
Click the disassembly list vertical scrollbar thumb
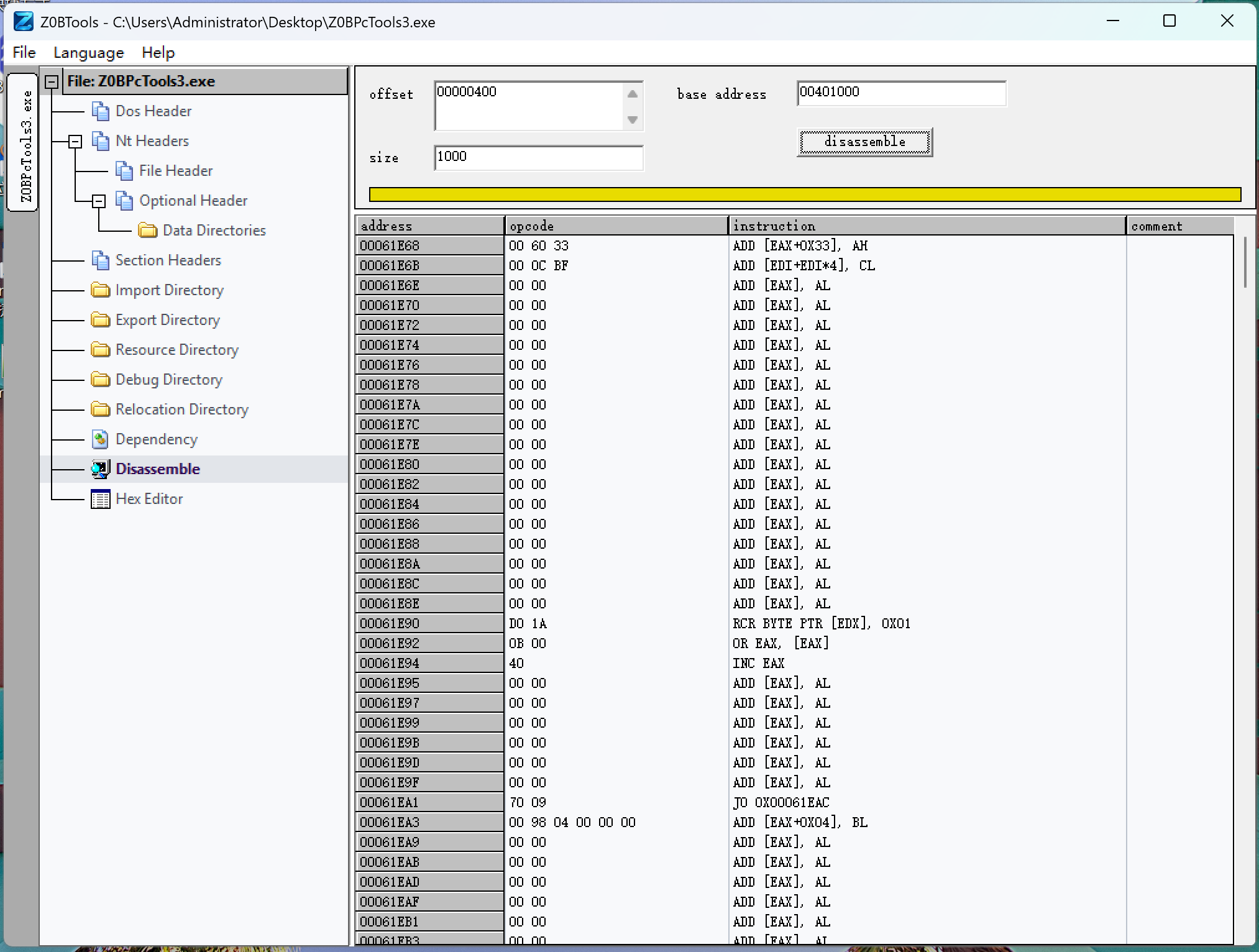click(x=1245, y=262)
